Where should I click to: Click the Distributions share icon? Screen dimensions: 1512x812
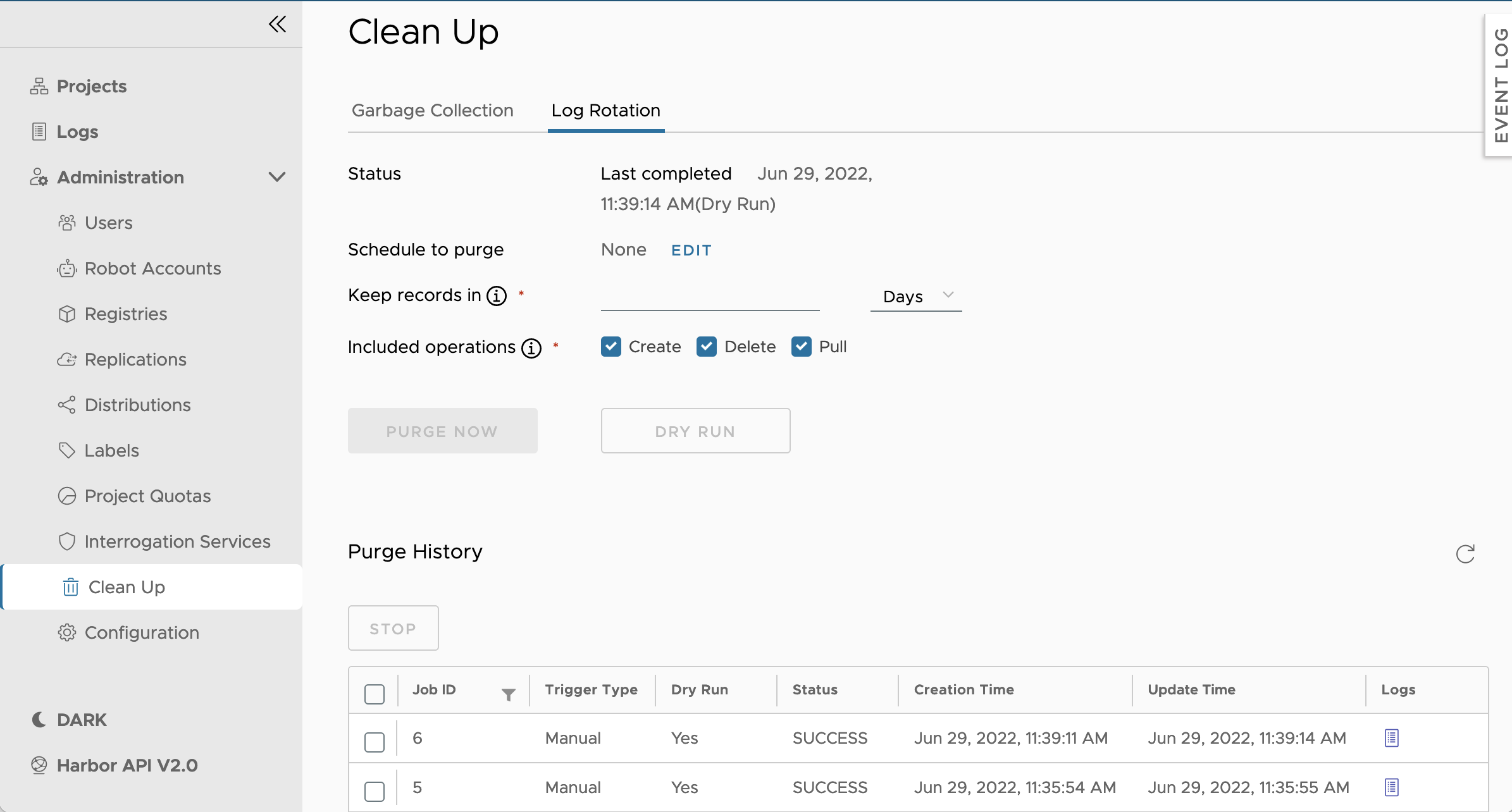pyautogui.click(x=67, y=405)
